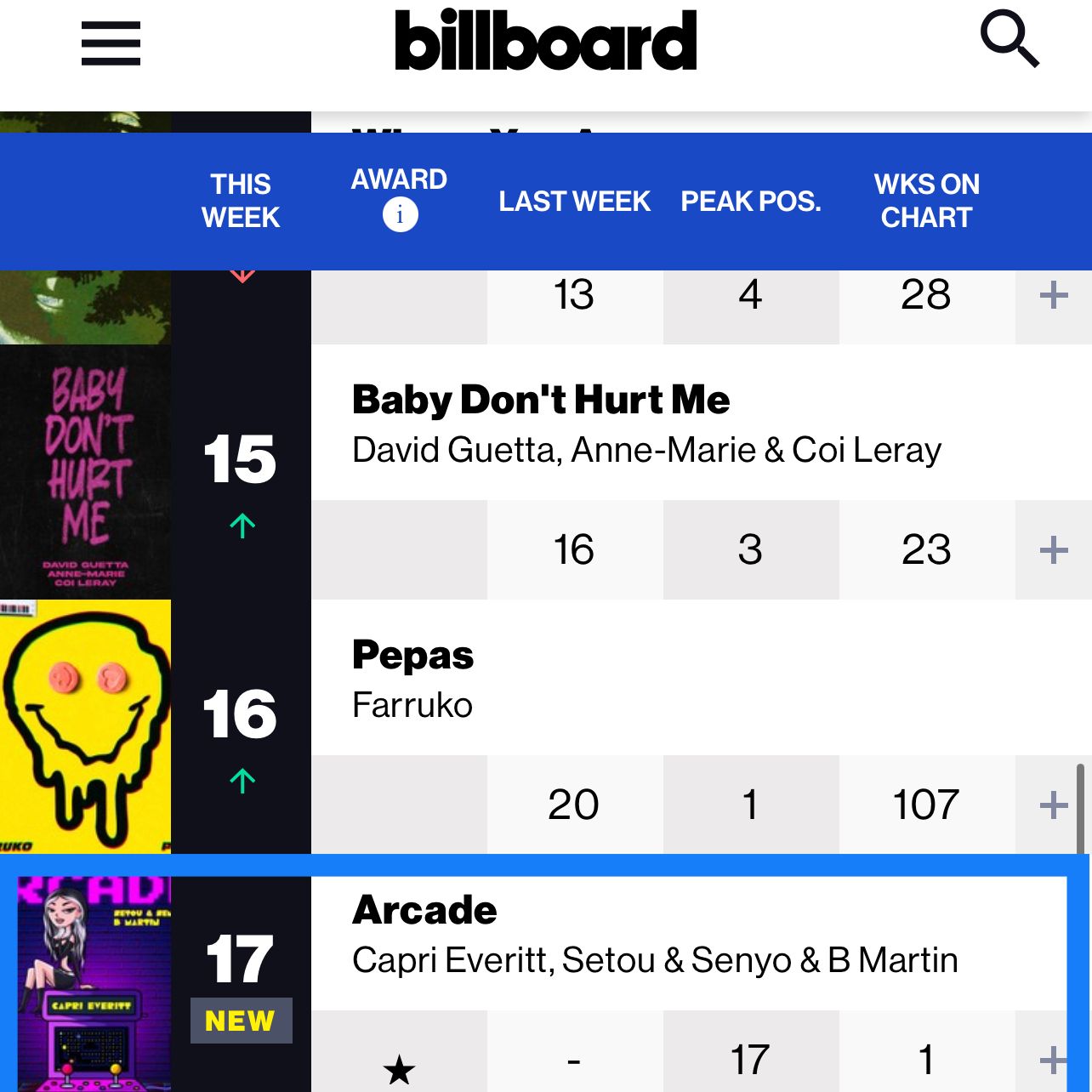Open the Farruko artist link
Viewport: 1092px width, 1092px height.
click(412, 705)
